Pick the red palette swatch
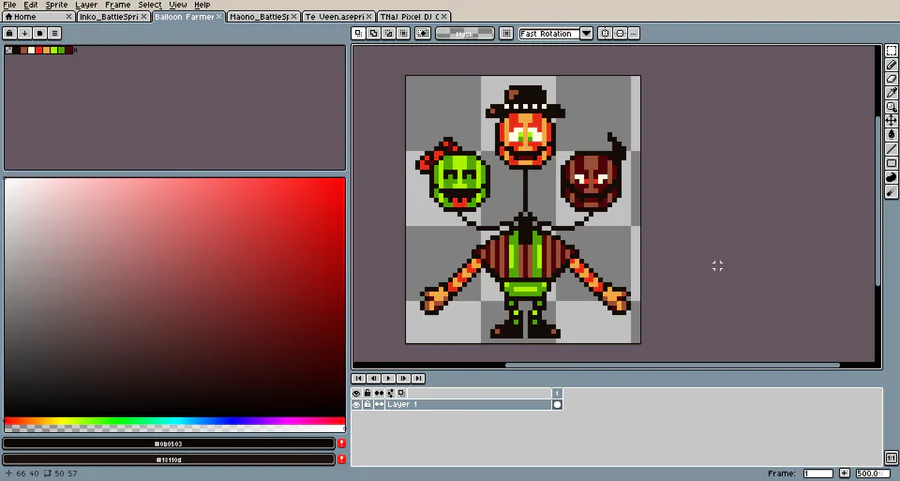900x481 pixels. [x=39, y=51]
